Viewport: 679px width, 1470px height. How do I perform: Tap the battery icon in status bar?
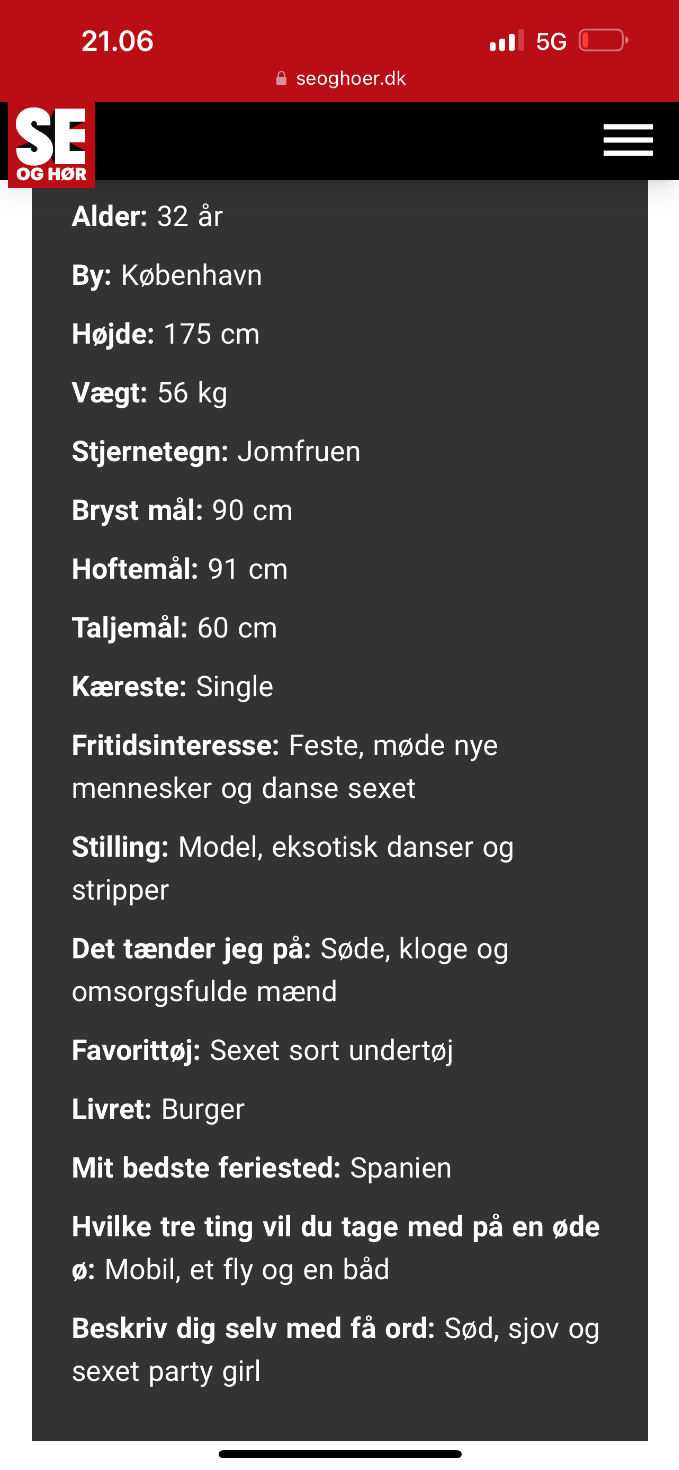[x=603, y=41]
